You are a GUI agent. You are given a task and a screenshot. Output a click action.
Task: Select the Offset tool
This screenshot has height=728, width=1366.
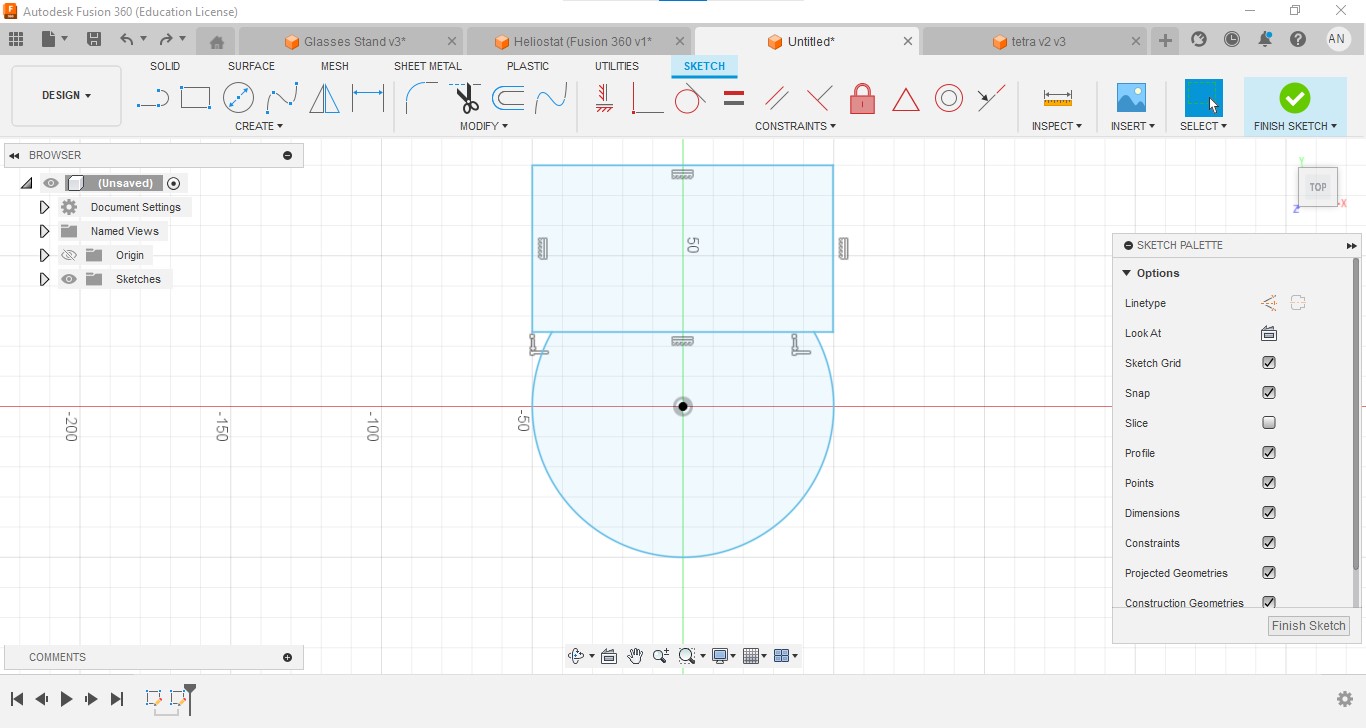(508, 98)
